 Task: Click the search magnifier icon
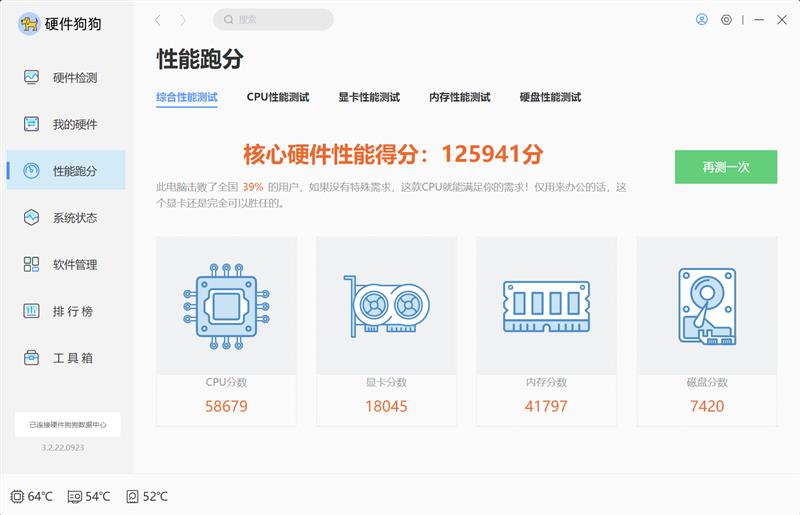point(229,20)
